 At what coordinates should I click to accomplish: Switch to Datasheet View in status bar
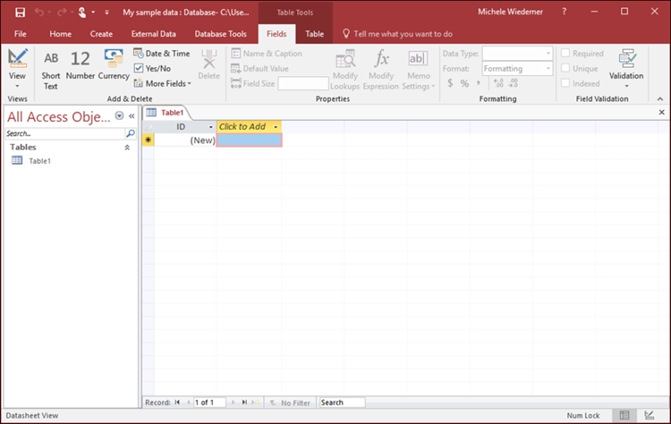(x=624, y=415)
